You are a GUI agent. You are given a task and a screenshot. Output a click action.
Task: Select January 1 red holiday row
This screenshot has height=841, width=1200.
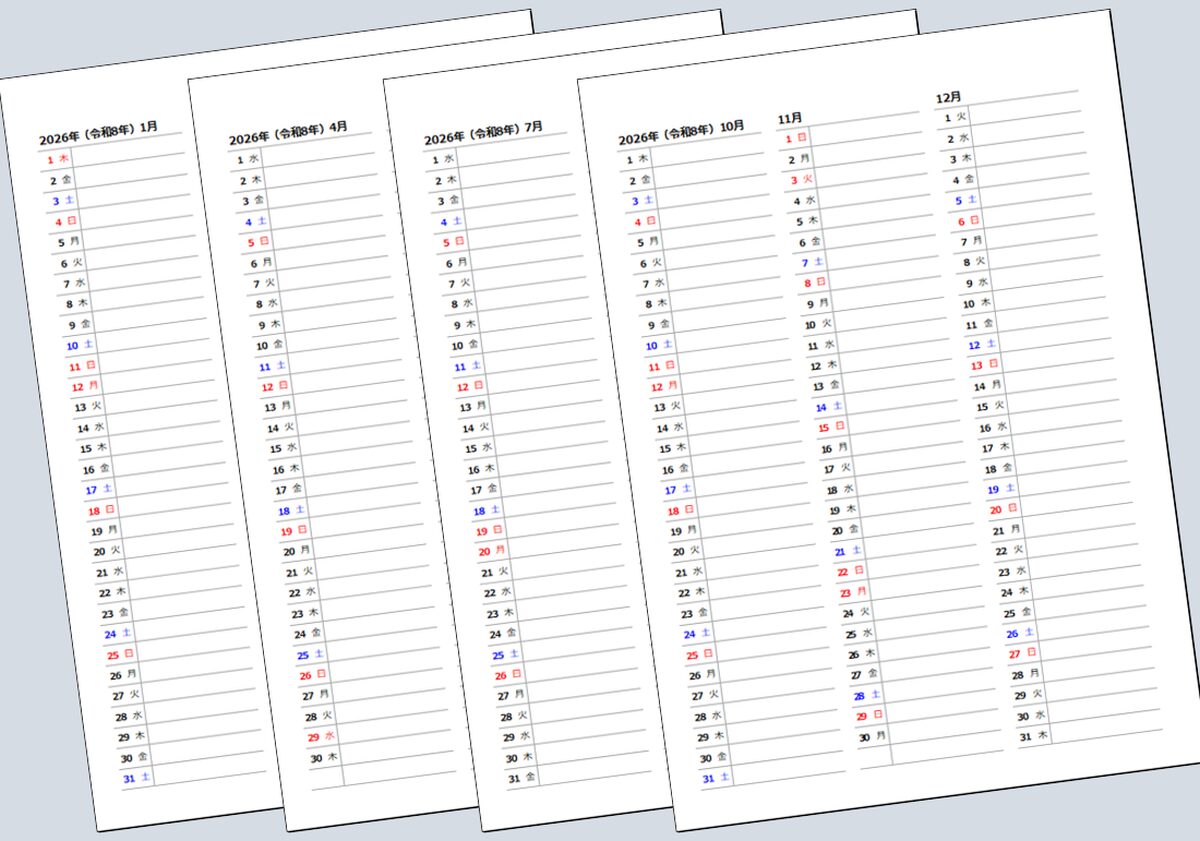[58, 159]
